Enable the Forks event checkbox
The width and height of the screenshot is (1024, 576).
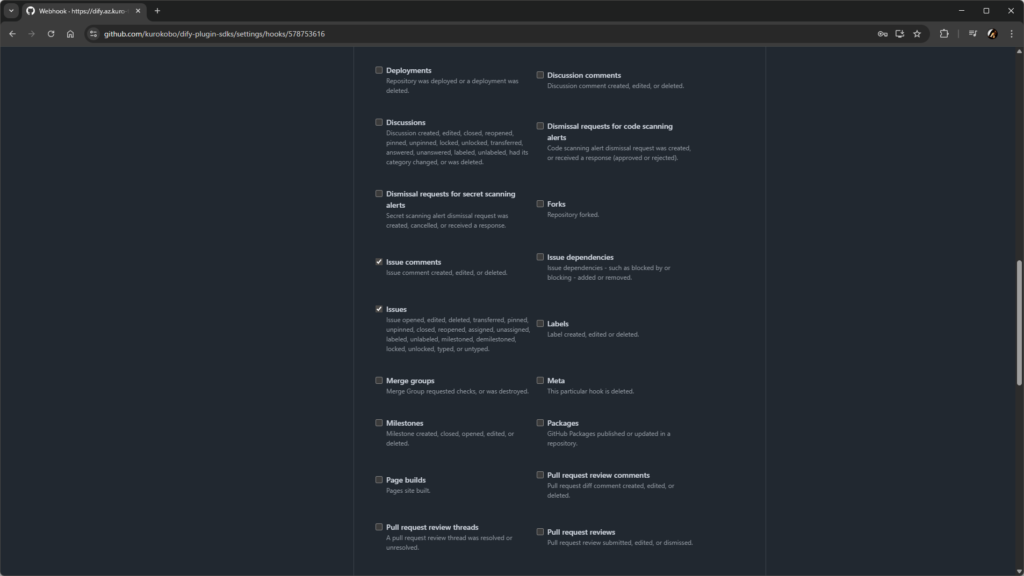pyautogui.click(x=540, y=204)
